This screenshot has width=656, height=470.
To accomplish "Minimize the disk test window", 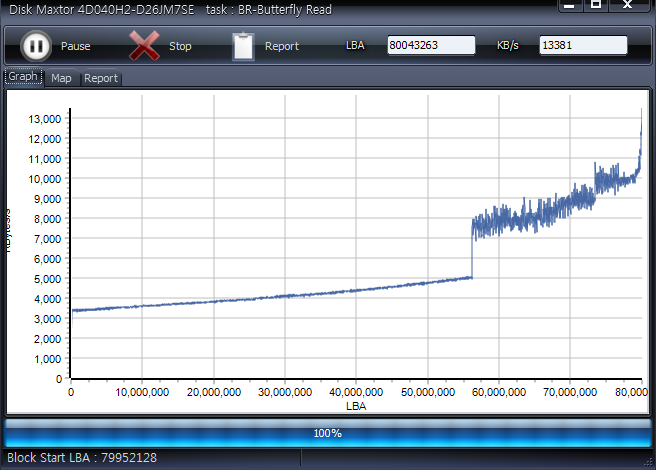I will pyautogui.click(x=568, y=6).
